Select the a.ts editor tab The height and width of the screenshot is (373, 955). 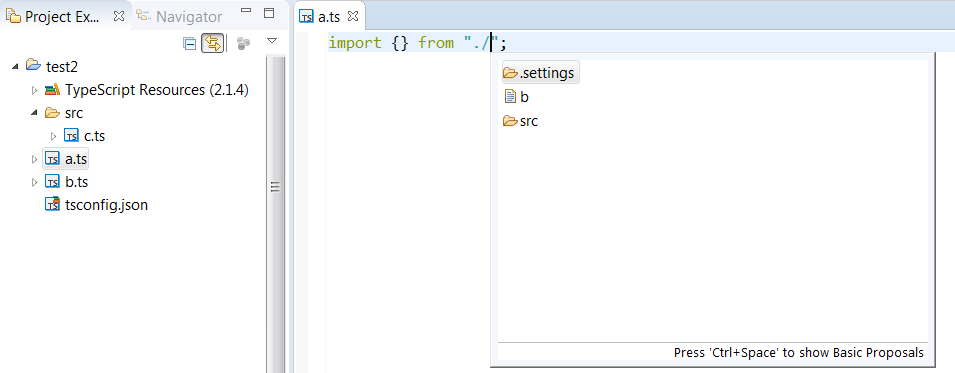329,16
